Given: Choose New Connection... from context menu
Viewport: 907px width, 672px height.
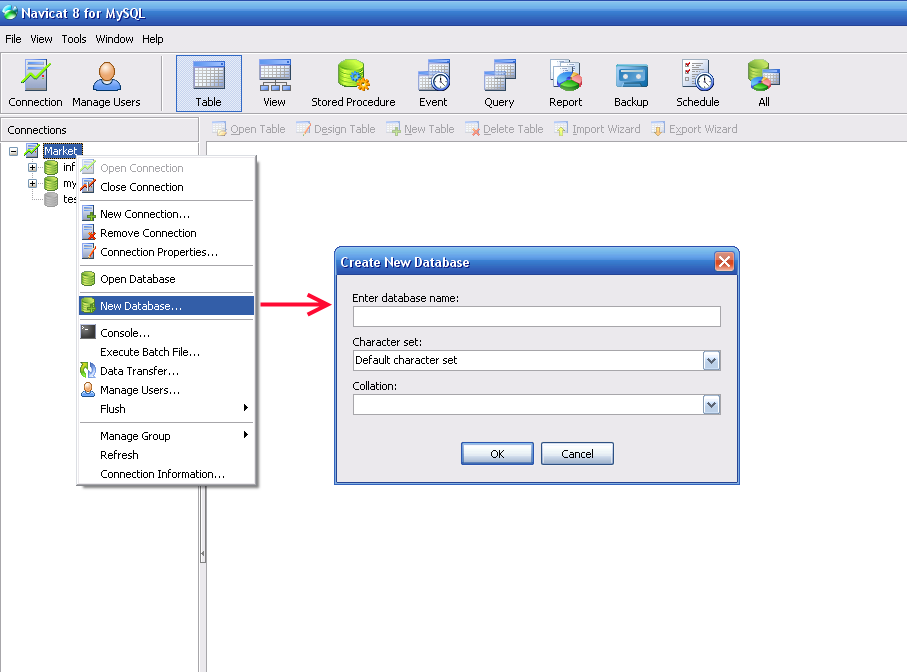Looking at the screenshot, I should click(167, 214).
